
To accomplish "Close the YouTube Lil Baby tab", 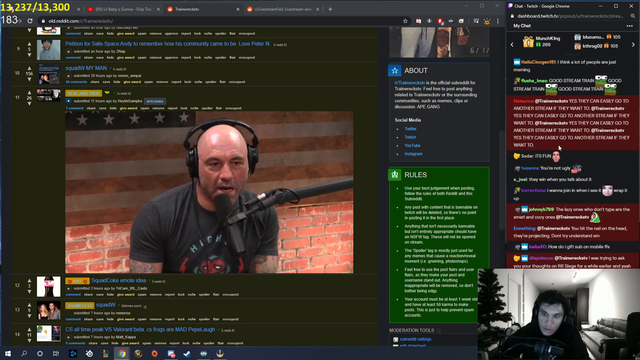I will coord(158,9).
